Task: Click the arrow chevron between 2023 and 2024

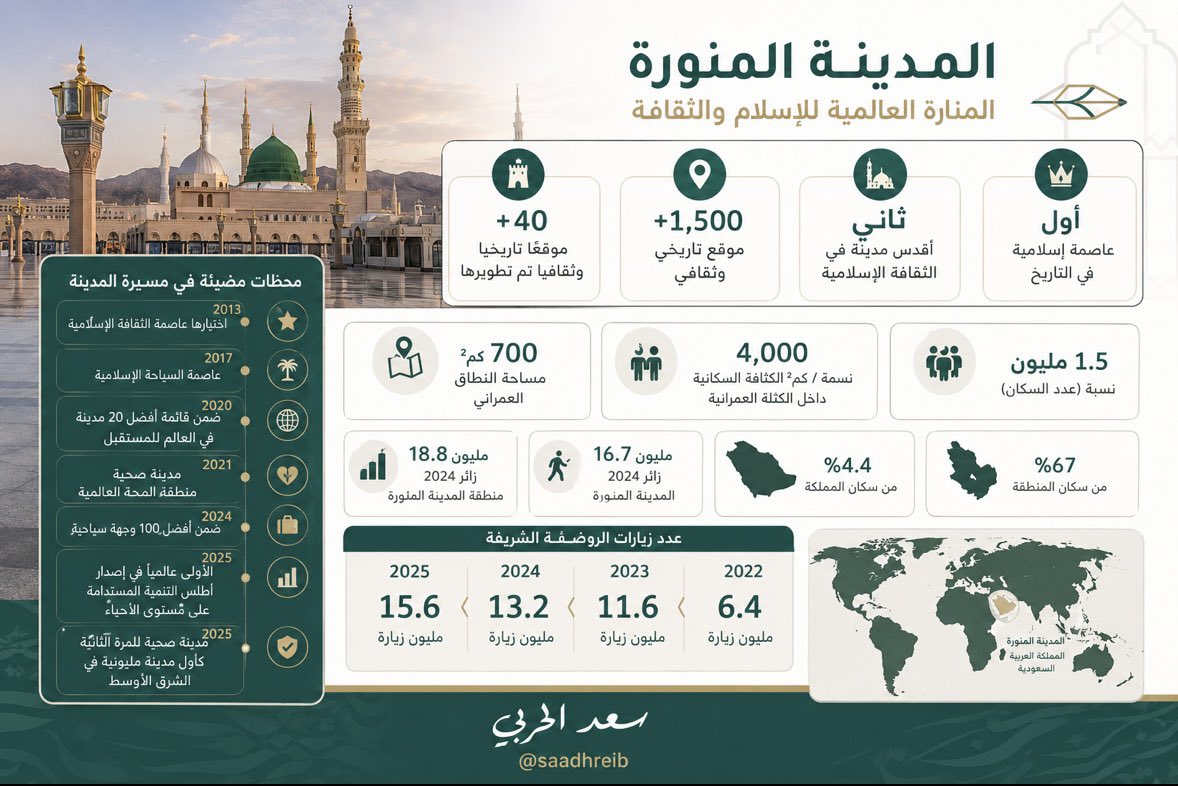Action: point(572,607)
